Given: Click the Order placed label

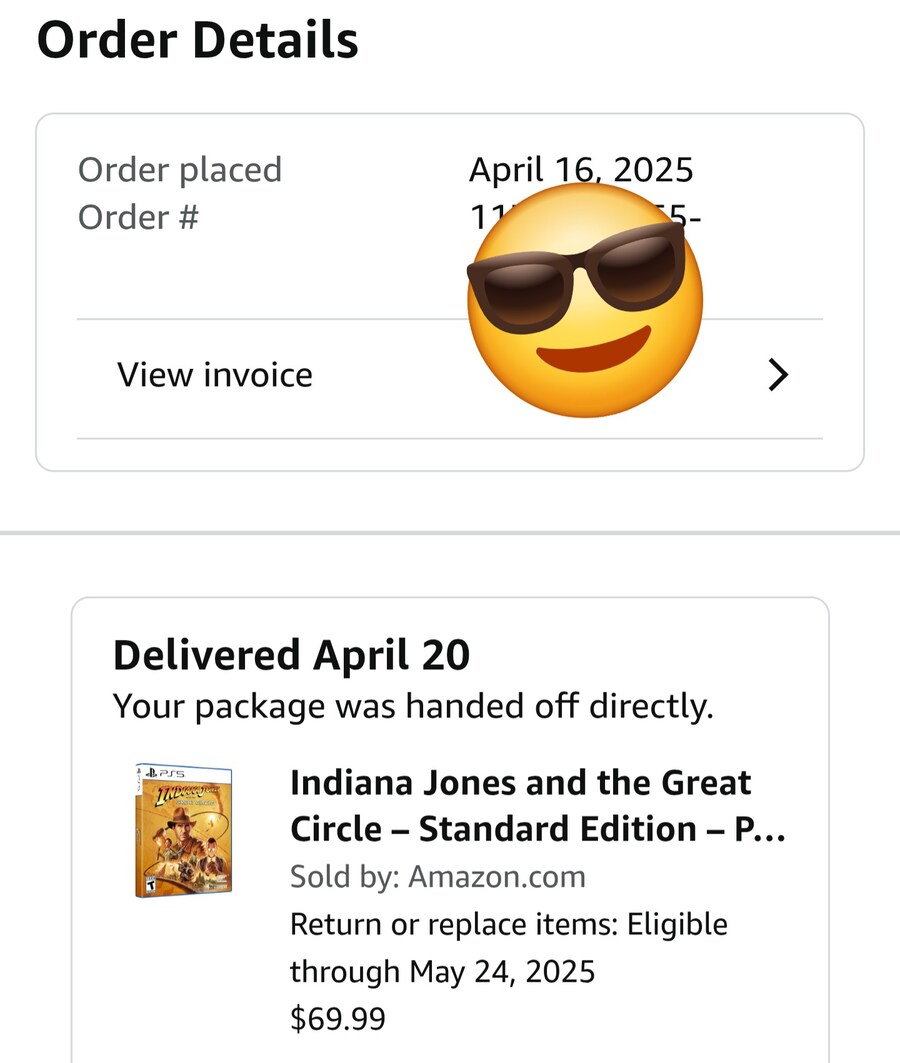Looking at the screenshot, I should 180,169.
